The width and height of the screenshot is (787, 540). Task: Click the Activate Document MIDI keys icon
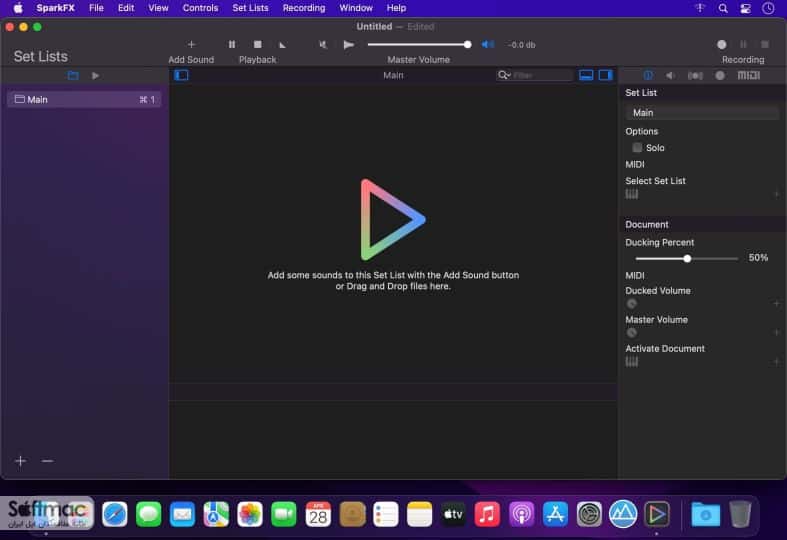(x=632, y=362)
